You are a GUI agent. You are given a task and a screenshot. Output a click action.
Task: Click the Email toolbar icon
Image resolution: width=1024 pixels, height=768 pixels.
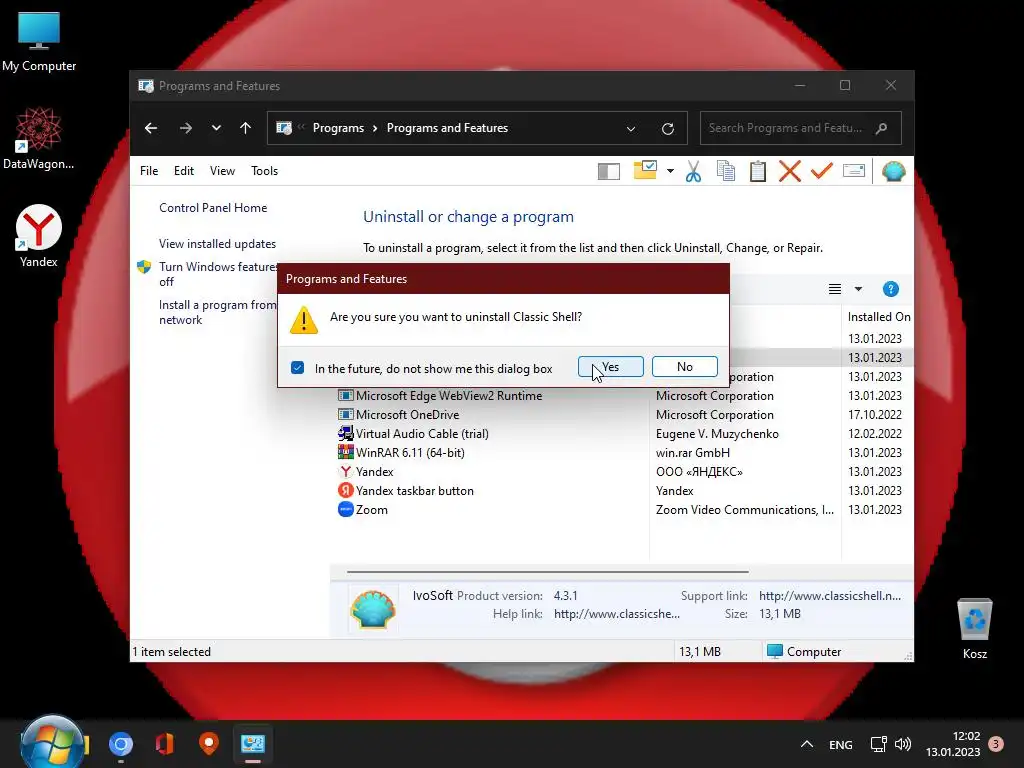854,171
